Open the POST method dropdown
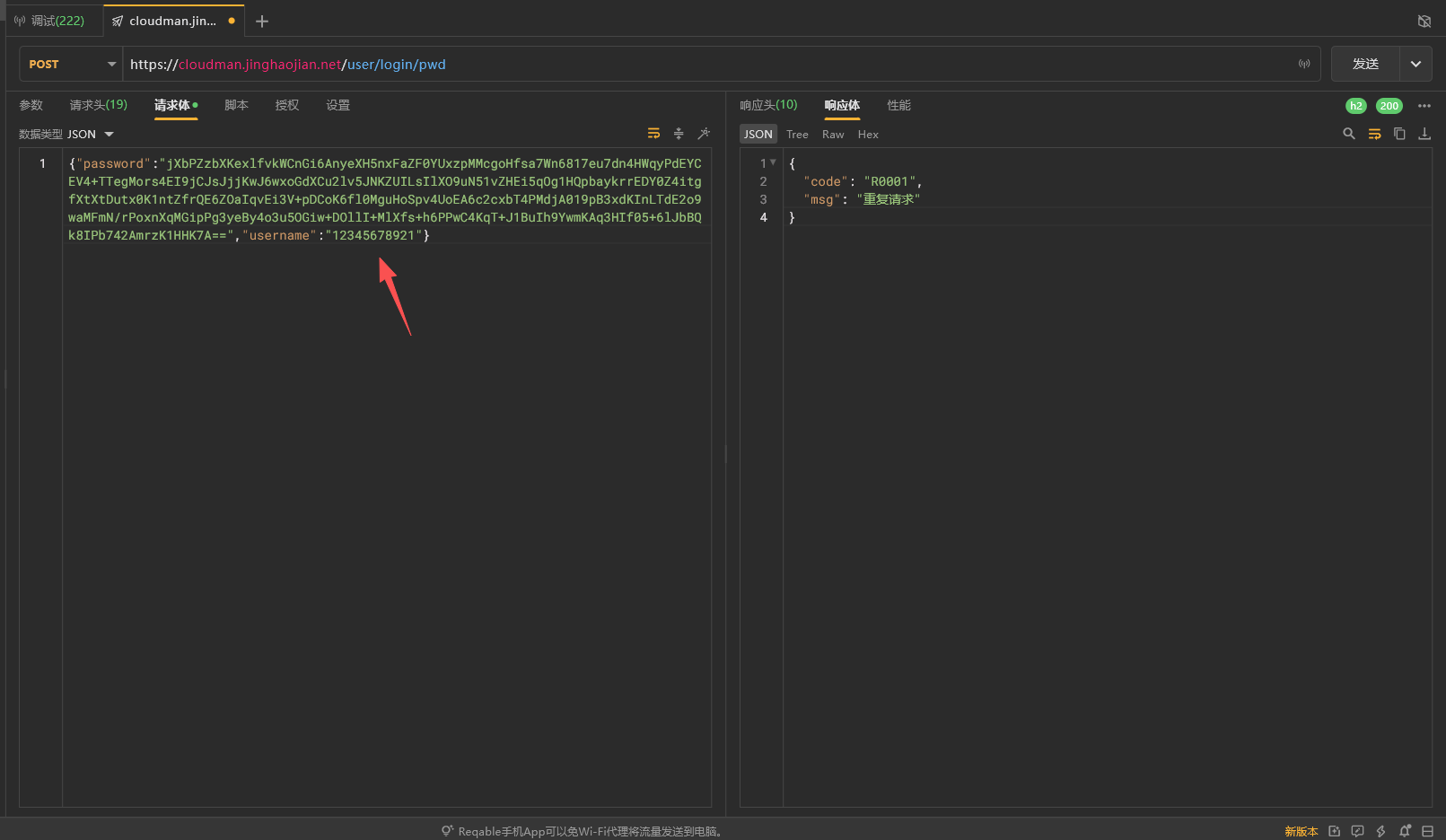The image size is (1446, 840). tap(72, 65)
